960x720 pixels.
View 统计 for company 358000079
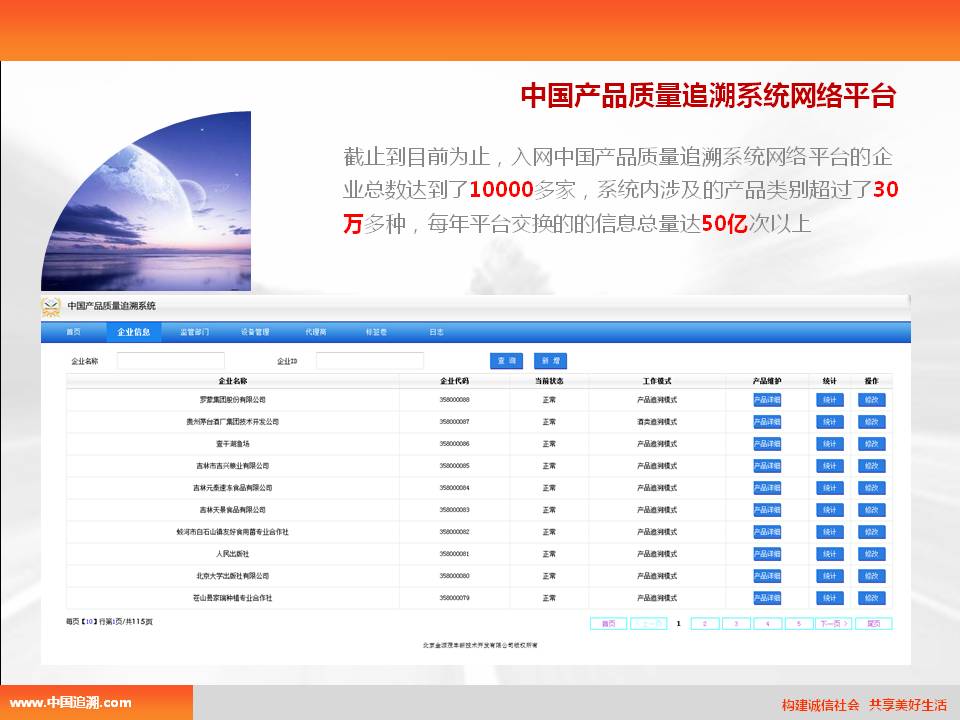[x=830, y=598]
